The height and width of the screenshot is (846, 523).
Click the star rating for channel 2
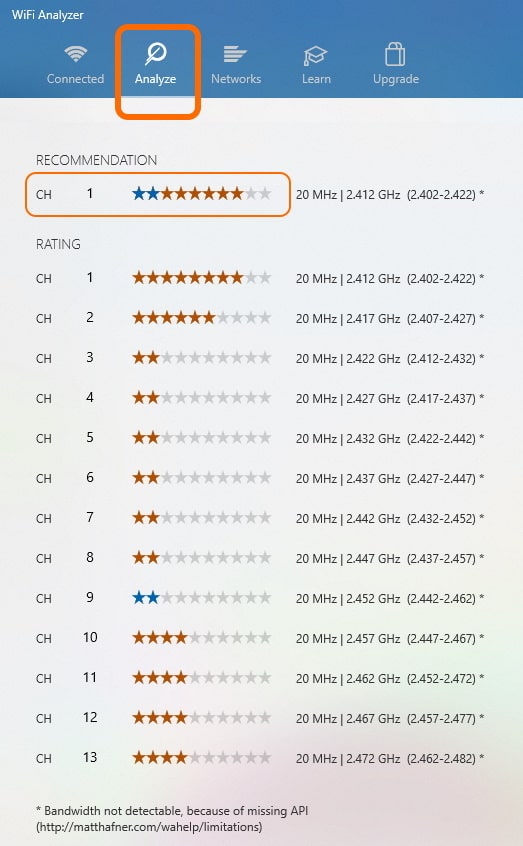[202, 318]
